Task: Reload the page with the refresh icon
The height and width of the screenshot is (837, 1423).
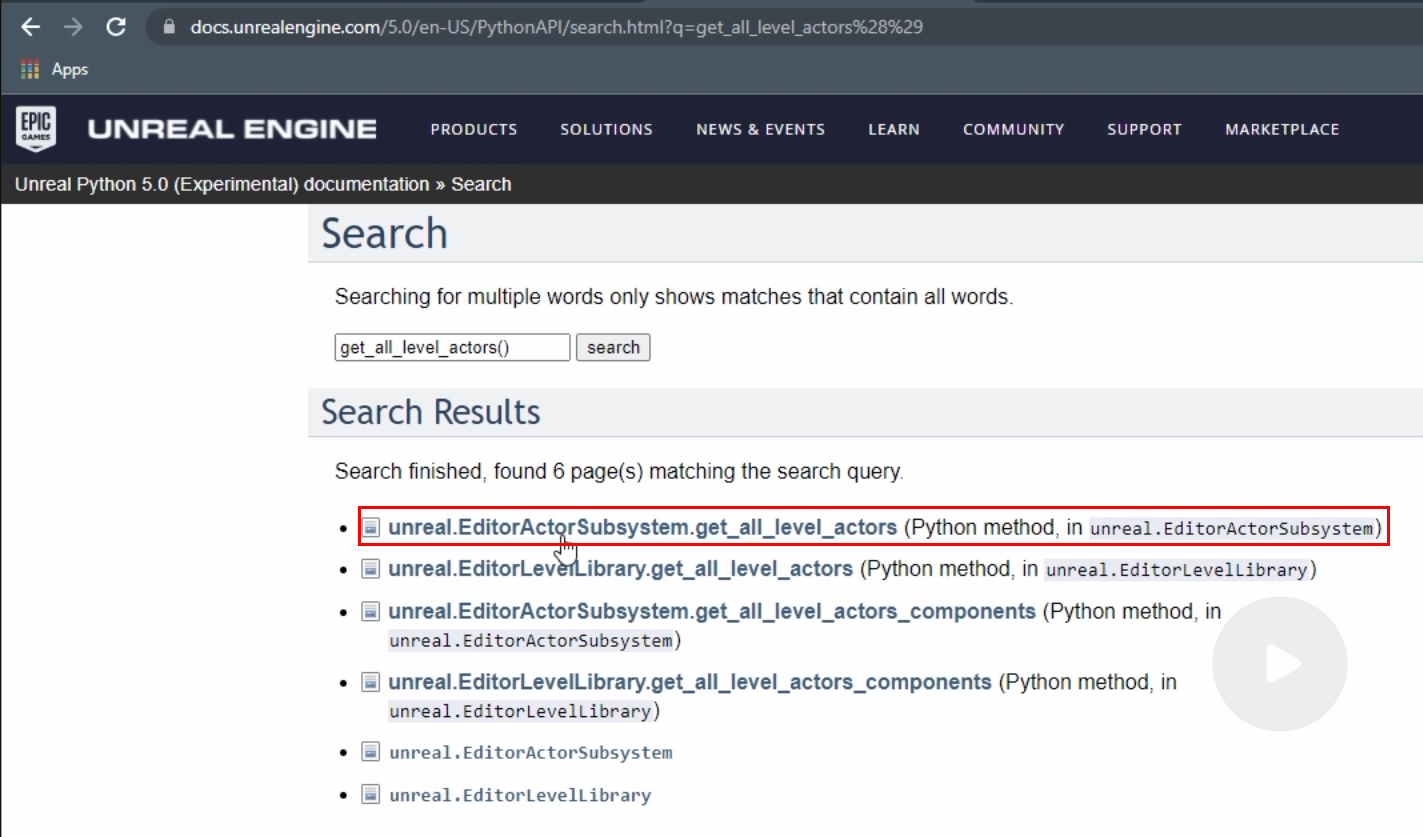Action: (116, 28)
